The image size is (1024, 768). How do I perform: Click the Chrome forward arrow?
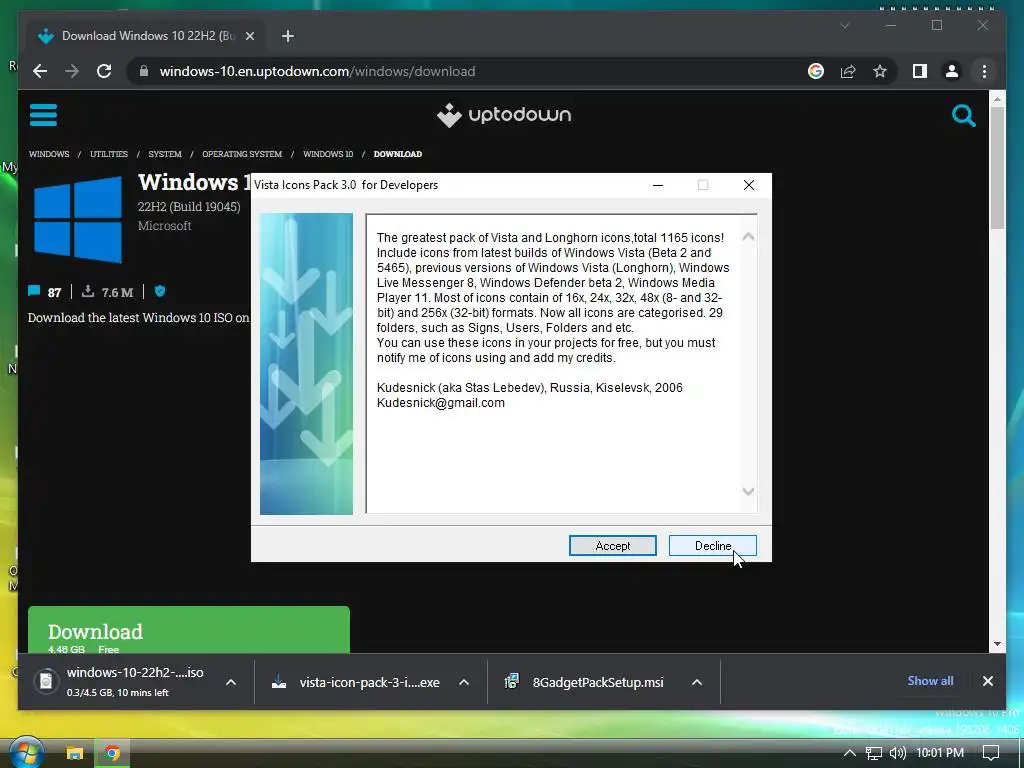coord(72,71)
